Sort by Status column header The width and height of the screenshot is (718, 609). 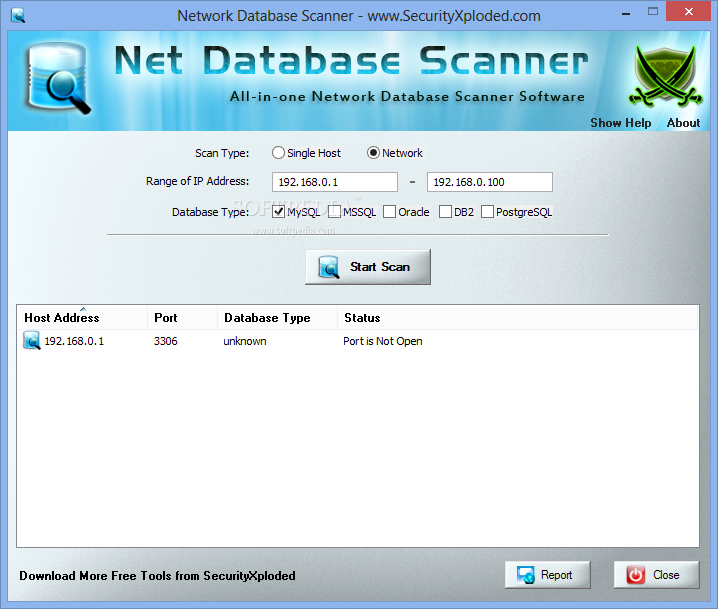517,318
